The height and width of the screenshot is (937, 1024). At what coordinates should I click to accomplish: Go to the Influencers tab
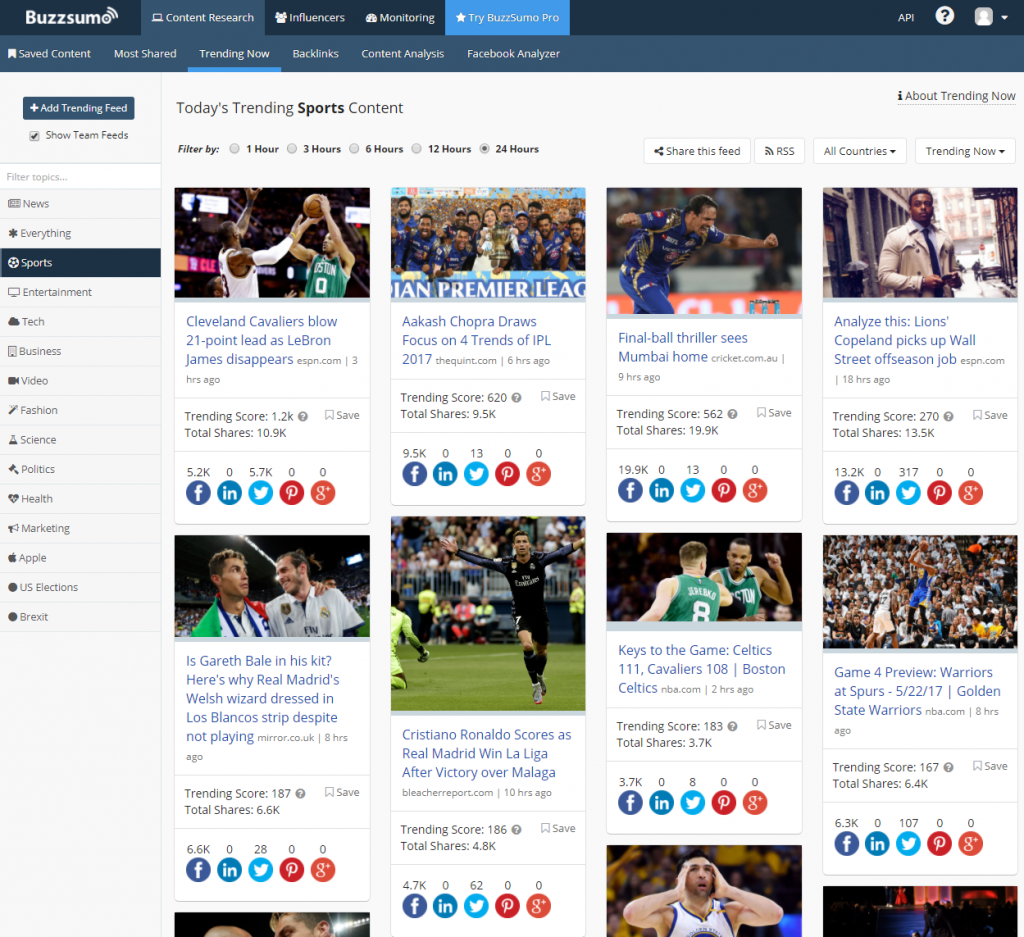click(x=310, y=18)
